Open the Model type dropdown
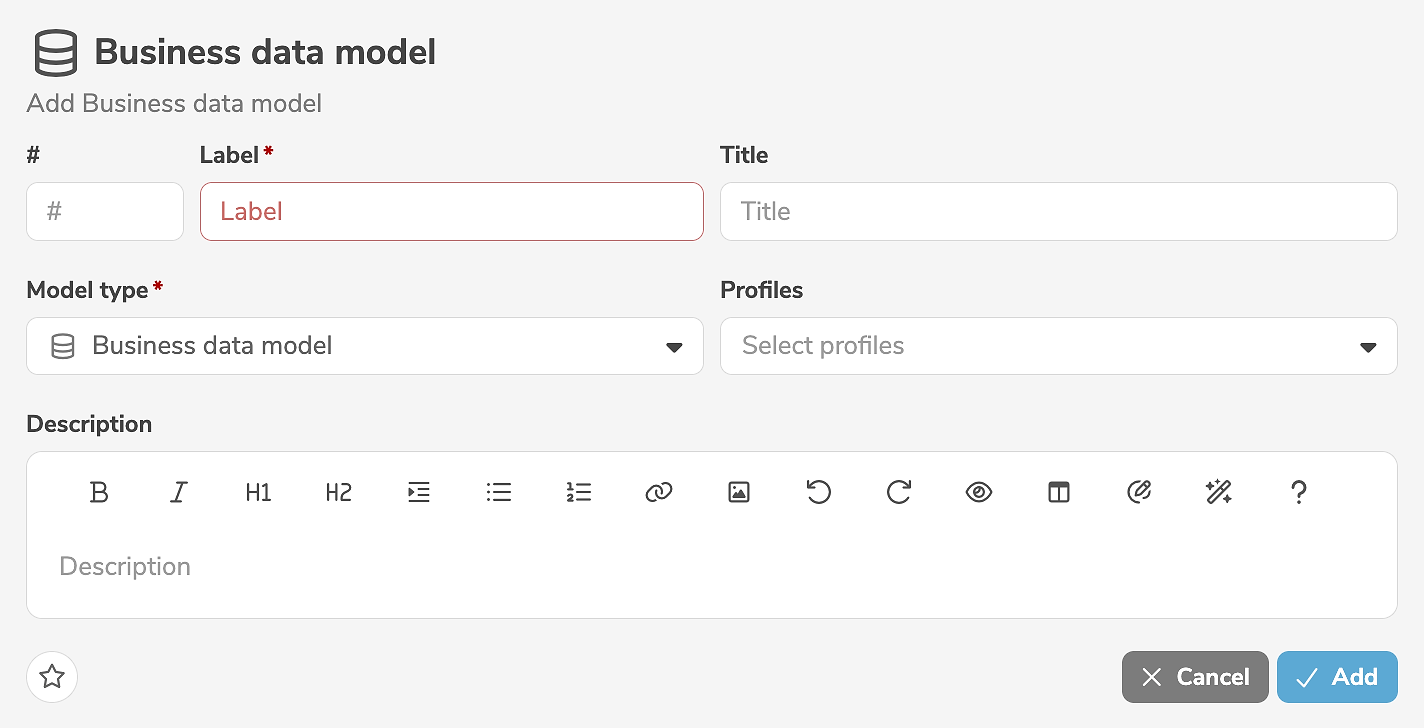Image resolution: width=1424 pixels, height=728 pixels. point(365,346)
